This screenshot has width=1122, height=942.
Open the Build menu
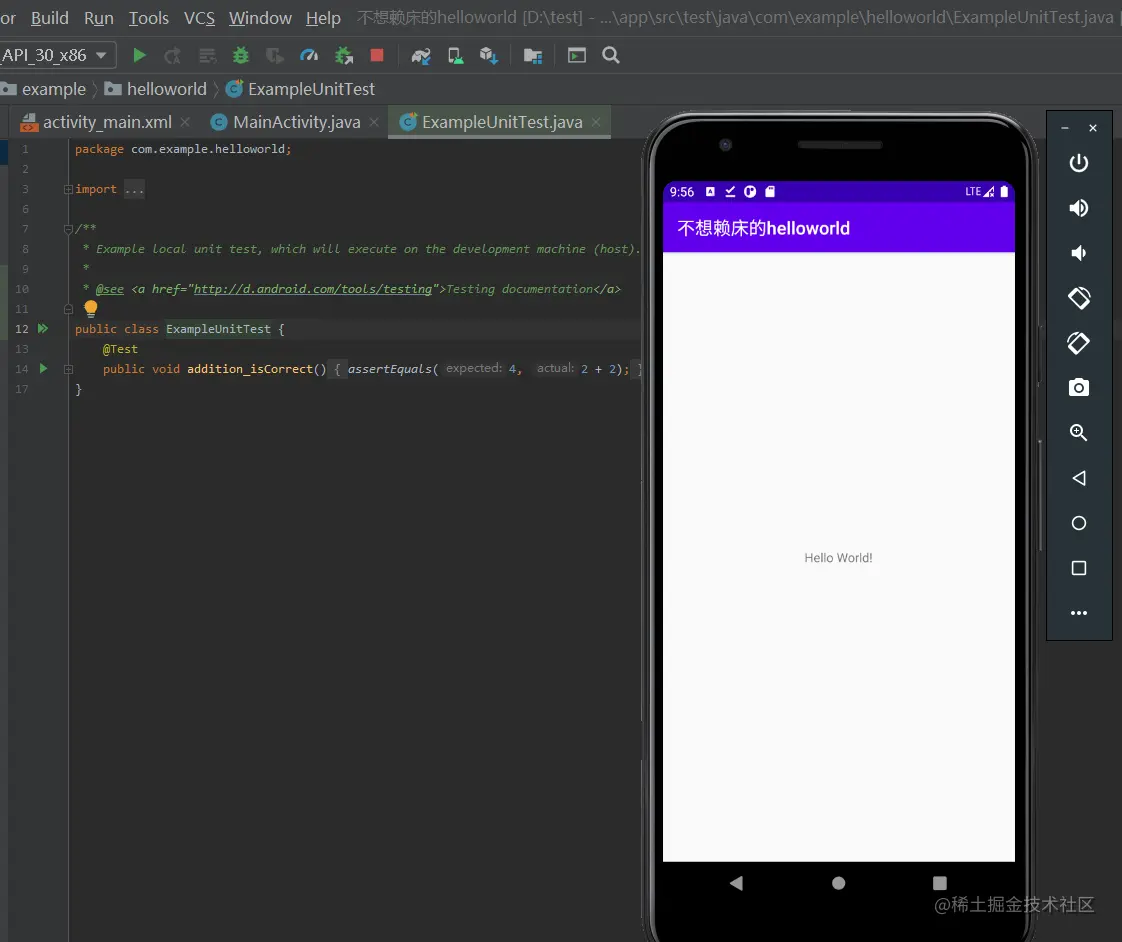point(49,18)
